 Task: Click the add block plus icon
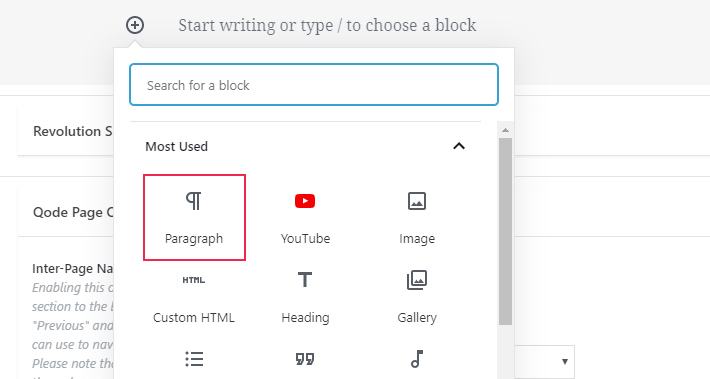(135, 25)
